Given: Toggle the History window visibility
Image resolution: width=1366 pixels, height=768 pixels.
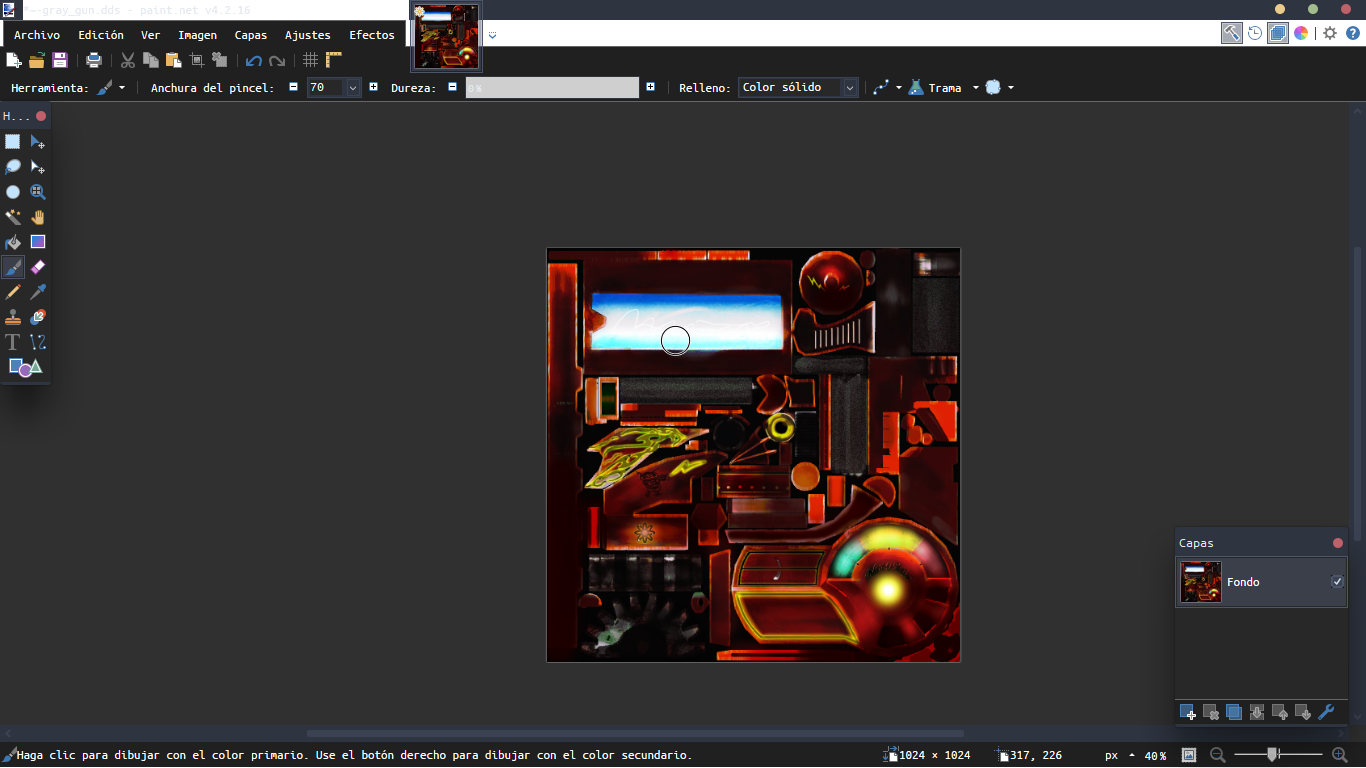Looking at the screenshot, I should (1255, 33).
